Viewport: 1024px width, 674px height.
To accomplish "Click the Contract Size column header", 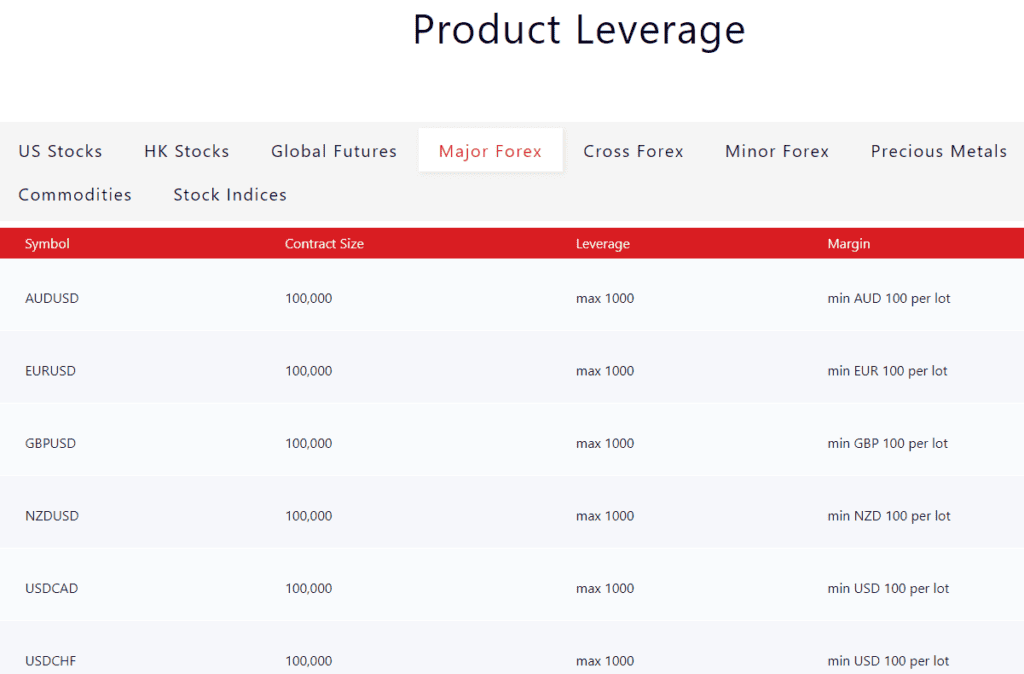I will click(x=324, y=243).
